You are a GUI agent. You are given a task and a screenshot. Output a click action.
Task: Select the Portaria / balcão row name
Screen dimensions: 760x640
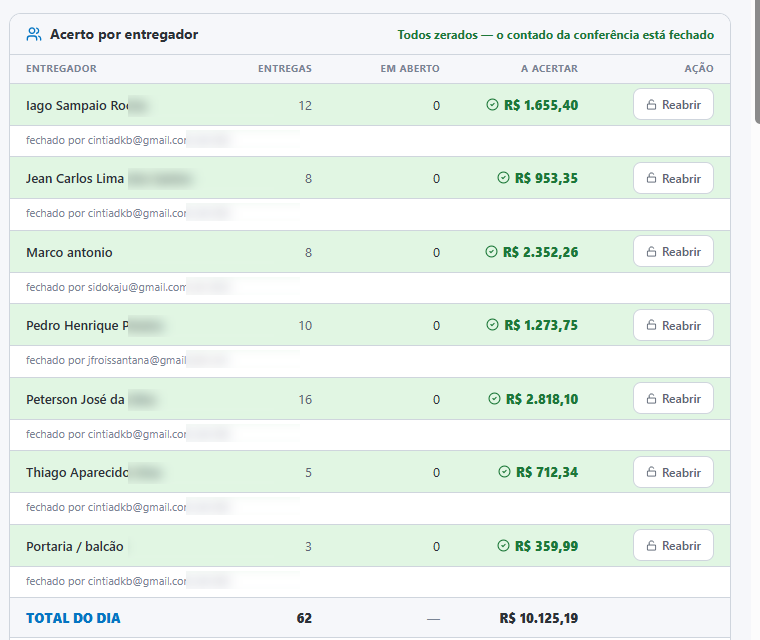75,546
